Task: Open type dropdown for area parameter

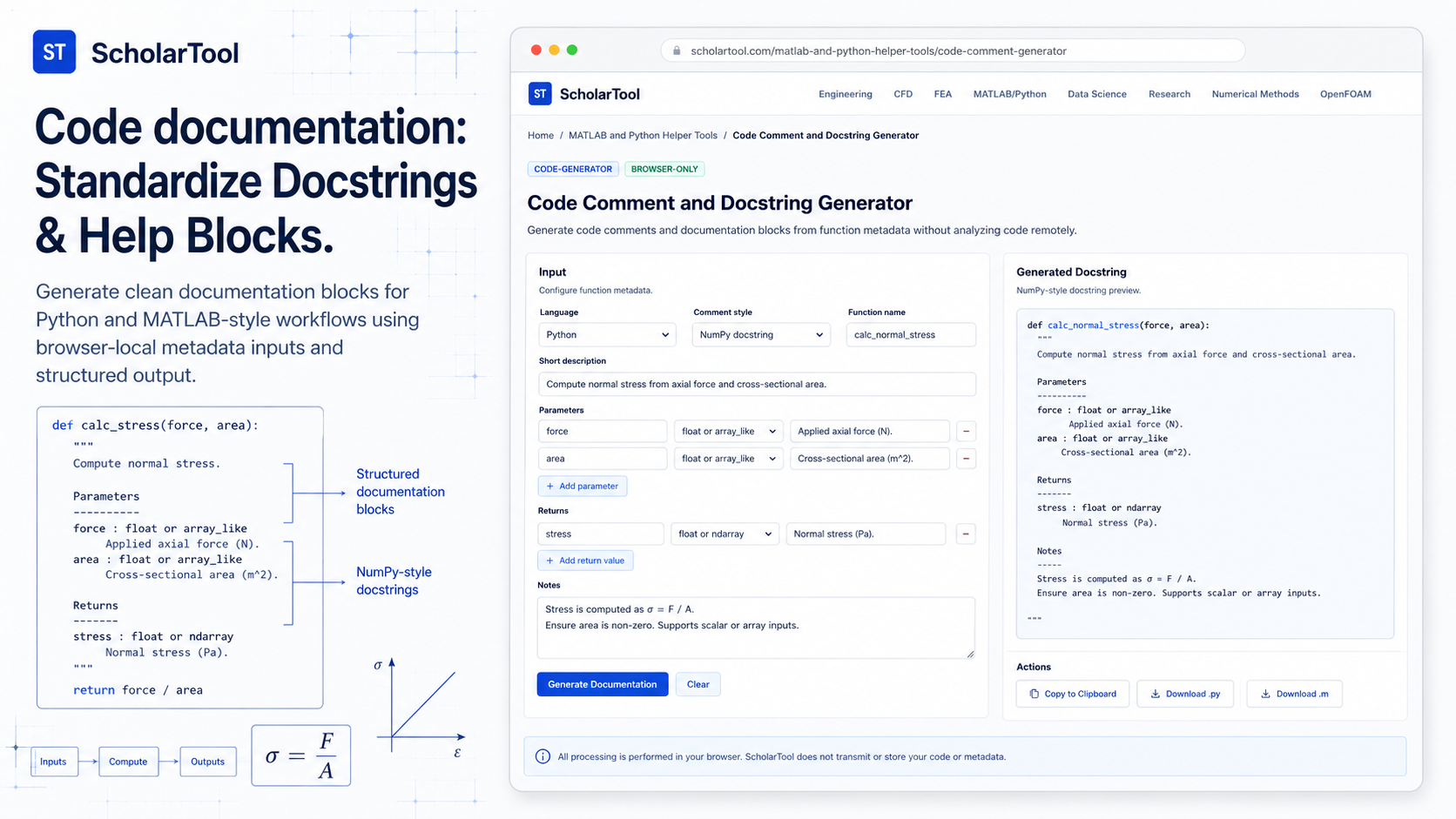Action: coord(729,459)
